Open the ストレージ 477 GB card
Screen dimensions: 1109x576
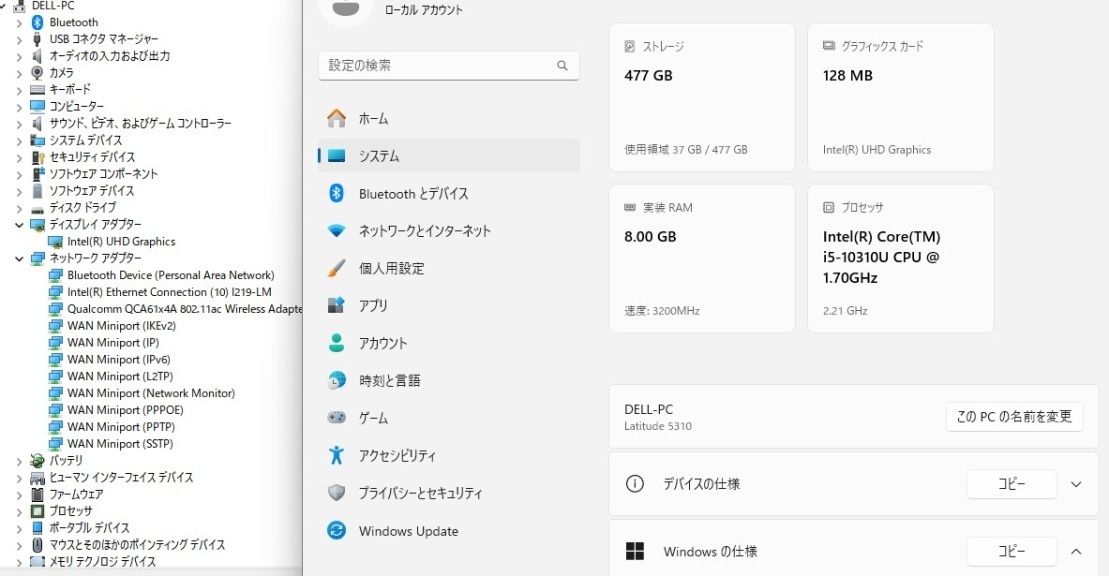tap(702, 98)
